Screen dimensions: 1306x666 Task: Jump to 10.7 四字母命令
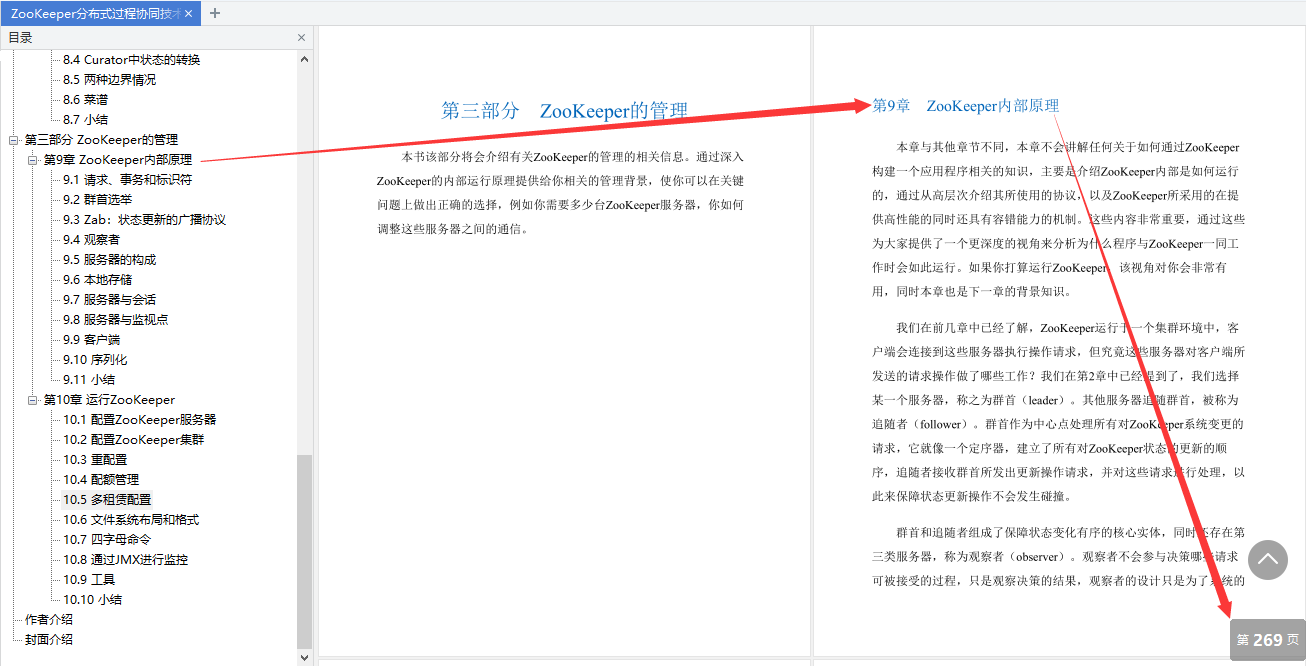click(x=107, y=540)
